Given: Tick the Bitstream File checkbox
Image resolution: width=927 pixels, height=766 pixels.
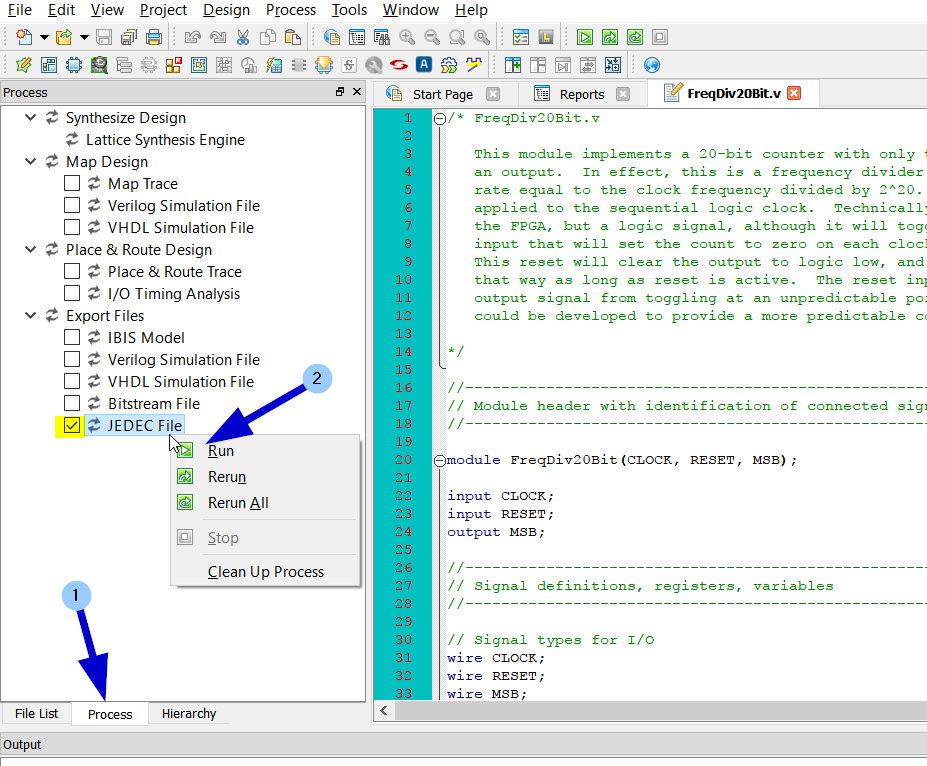Looking at the screenshot, I should click(72, 403).
